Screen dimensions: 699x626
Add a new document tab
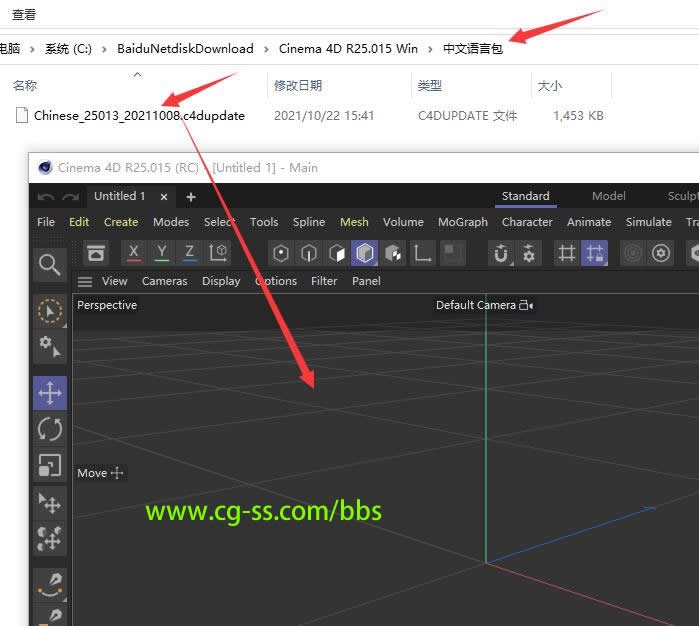[x=191, y=197]
